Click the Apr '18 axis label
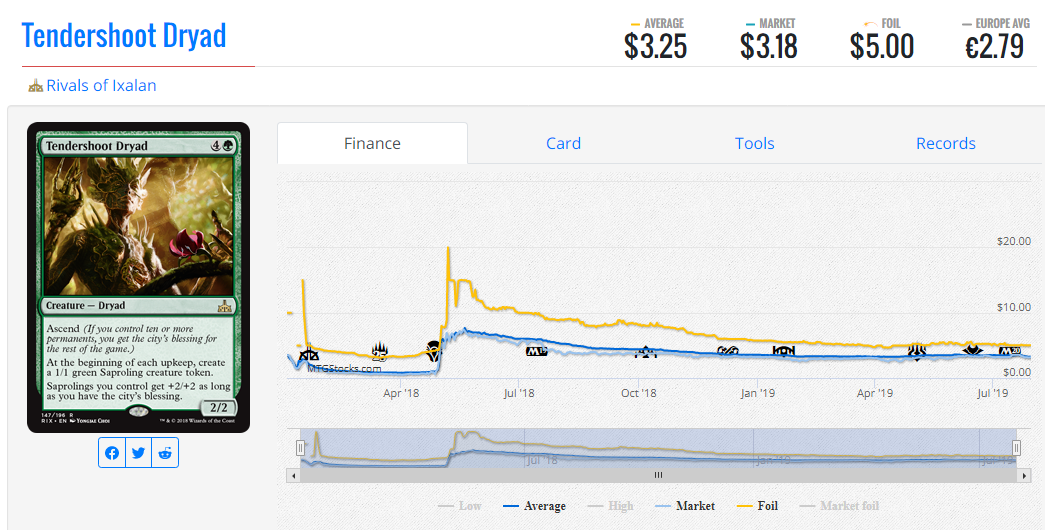 [x=401, y=393]
